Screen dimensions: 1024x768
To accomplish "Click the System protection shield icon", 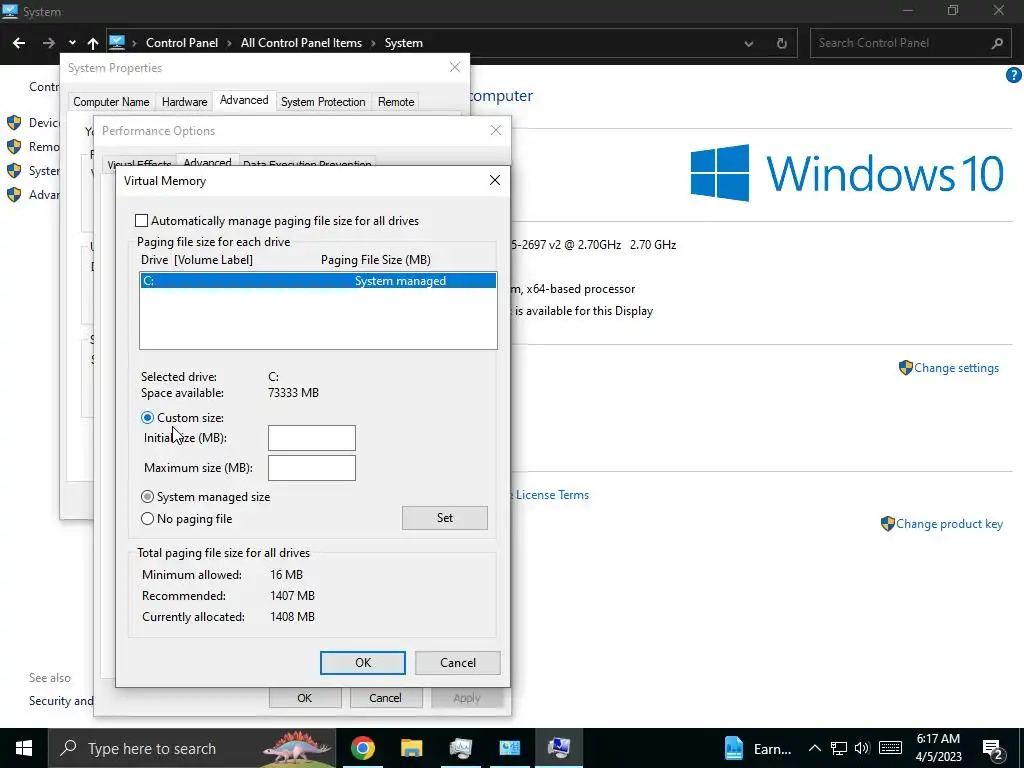I will coord(14,171).
